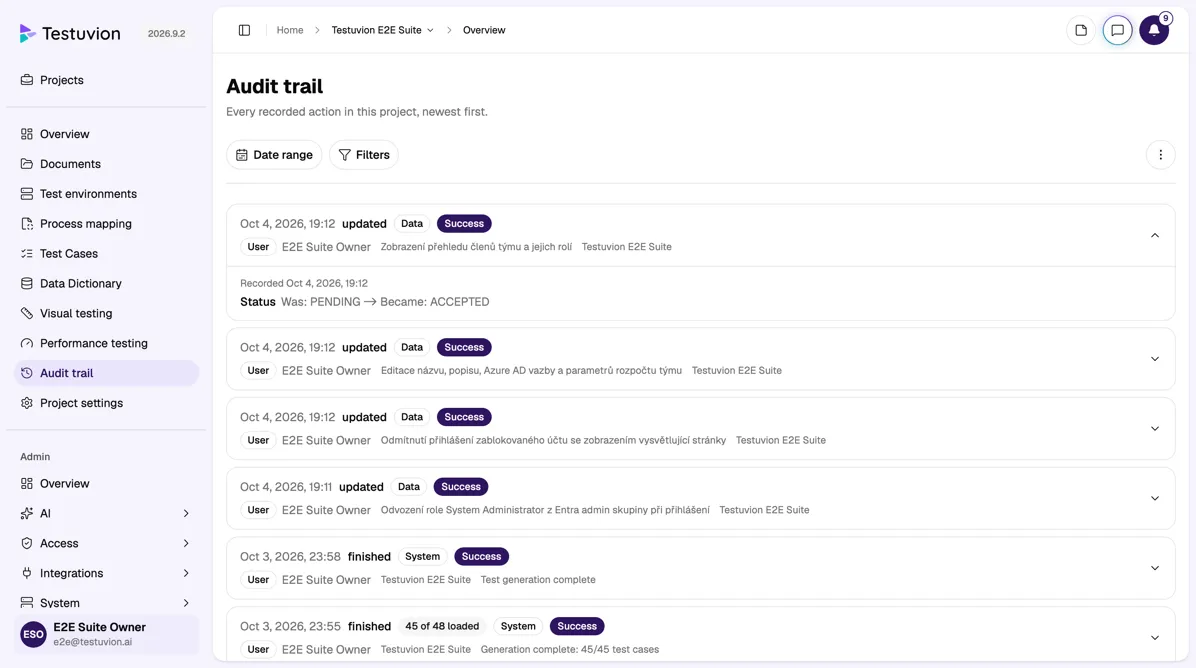
Task: Expand the System admin submenu
Action: tap(107, 603)
